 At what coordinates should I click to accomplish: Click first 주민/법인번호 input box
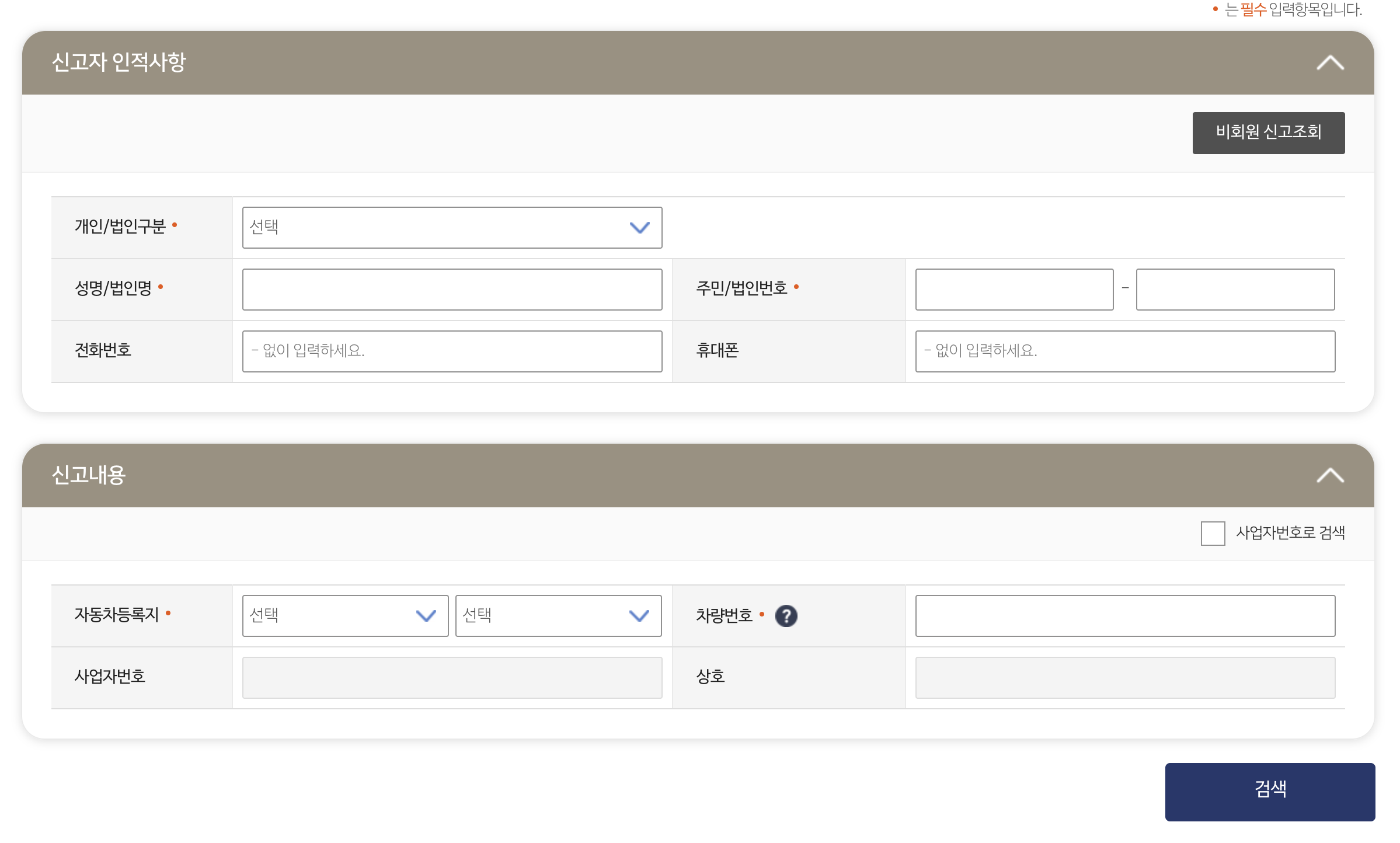(x=1014, y=290)
